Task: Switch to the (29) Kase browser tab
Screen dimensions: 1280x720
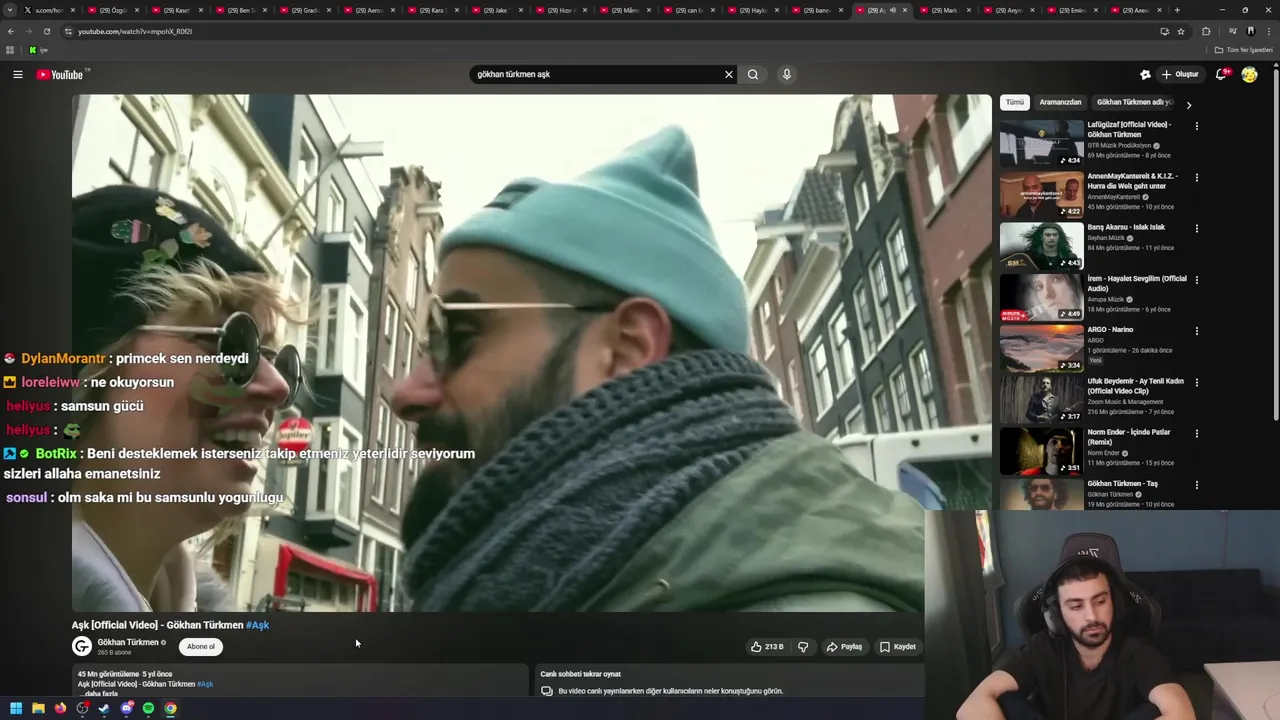Action: 175,10
